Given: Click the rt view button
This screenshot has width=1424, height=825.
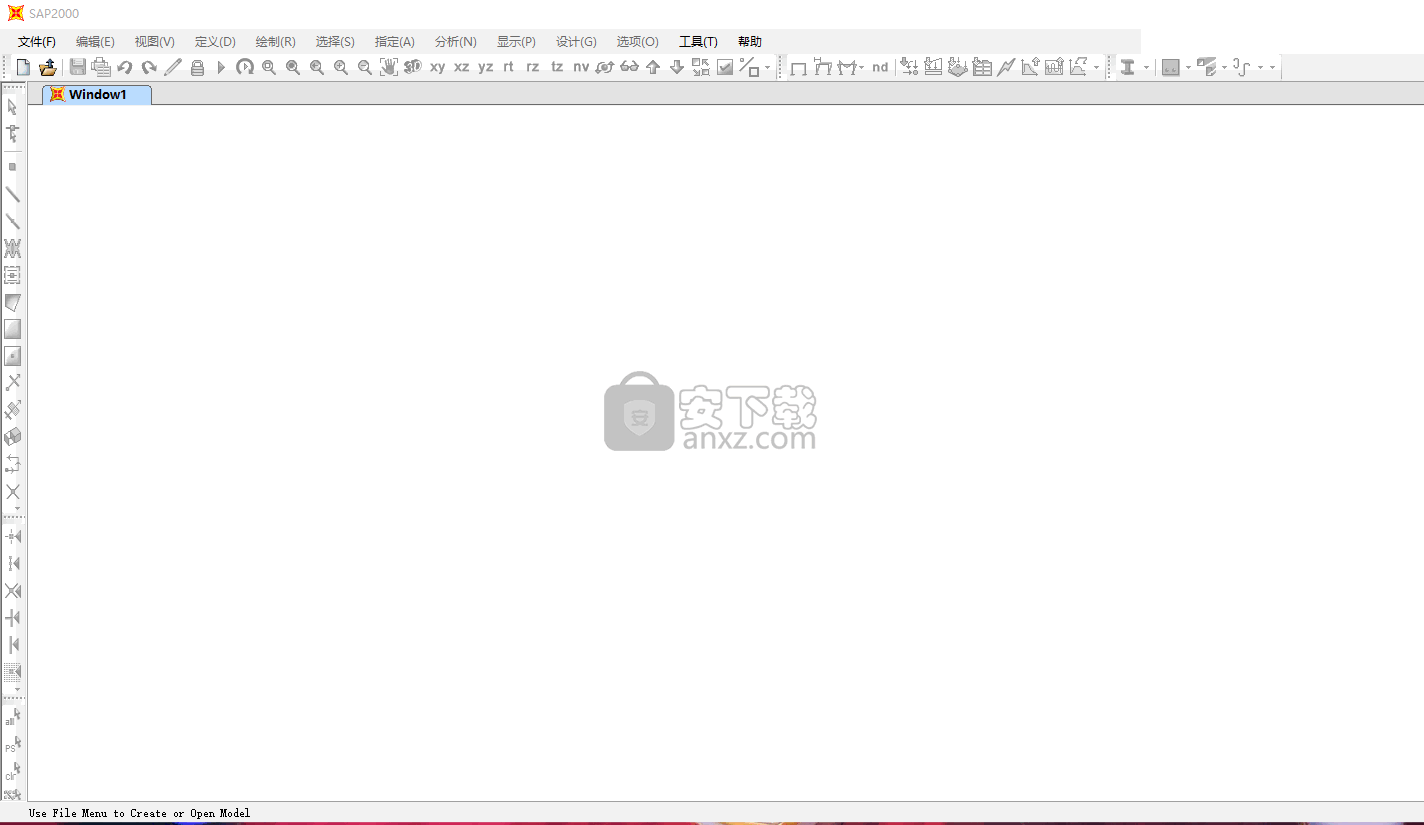Looking at the screenshot, I should click(508, 67).
